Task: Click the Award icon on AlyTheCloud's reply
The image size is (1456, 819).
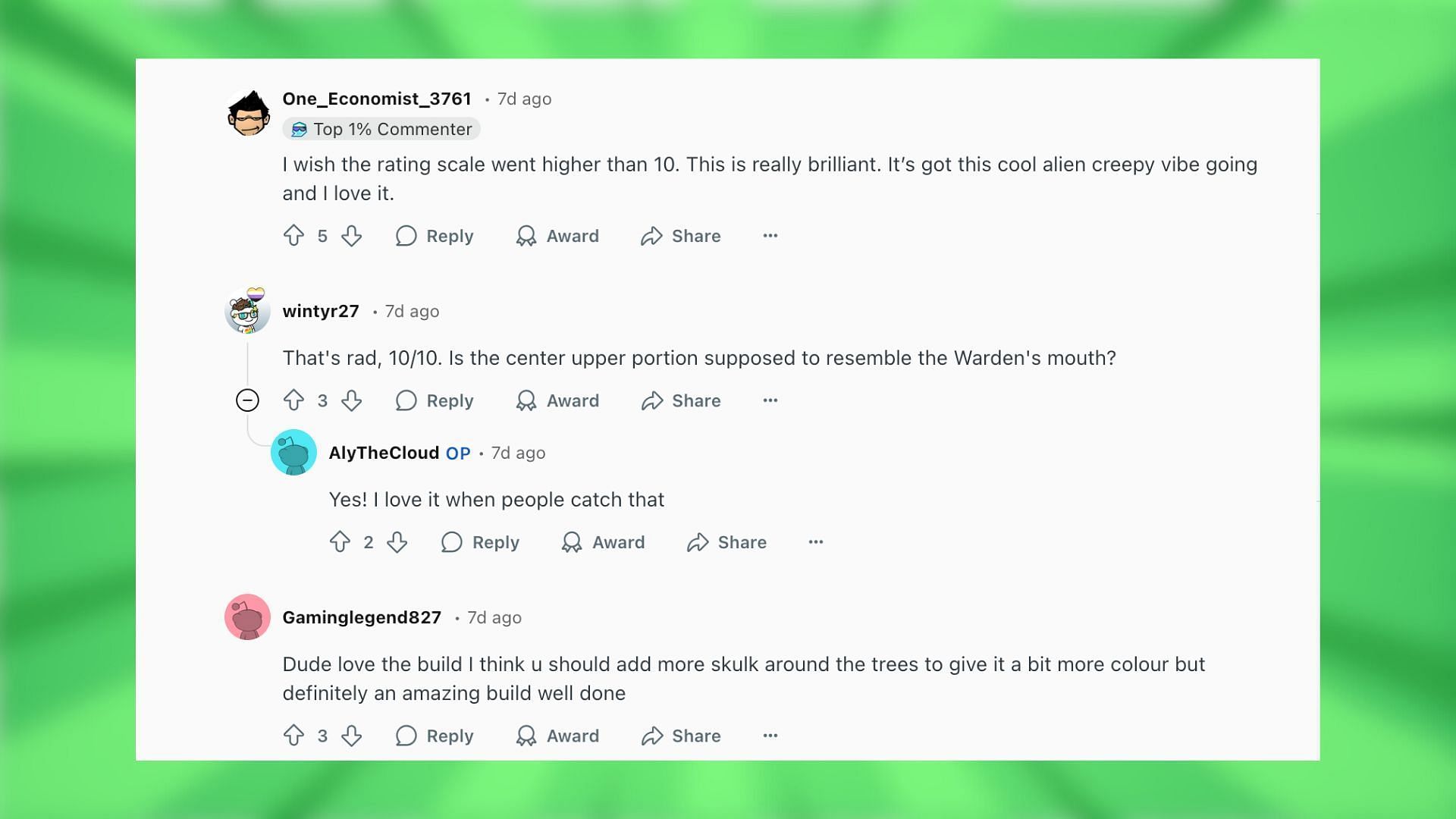Action: (x=572, y=542)
